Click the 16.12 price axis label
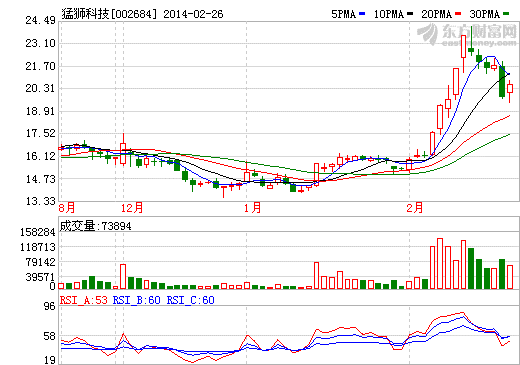 coord(41,156)
